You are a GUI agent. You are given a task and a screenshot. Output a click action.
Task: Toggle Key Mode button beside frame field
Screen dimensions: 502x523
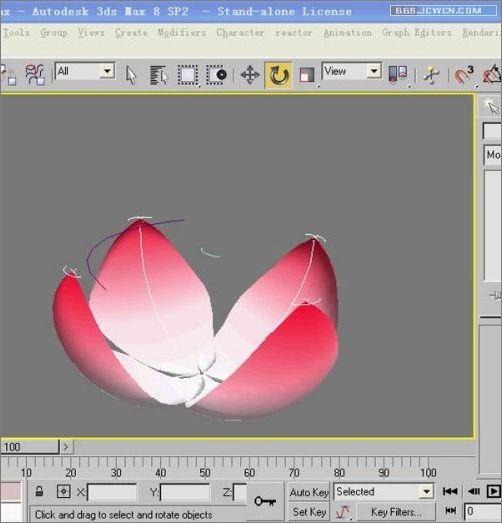pyautogui.click(x=451, y=511)
